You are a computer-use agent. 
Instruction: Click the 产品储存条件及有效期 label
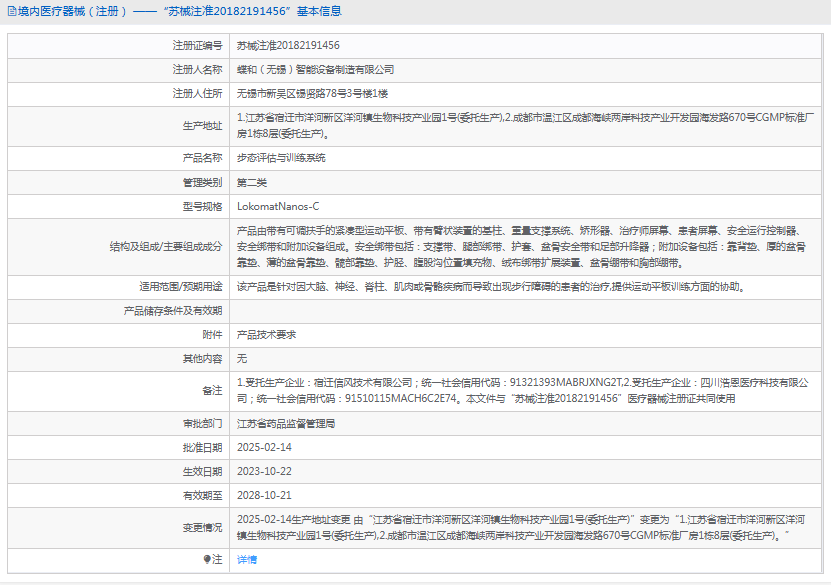tap(173, 311)
